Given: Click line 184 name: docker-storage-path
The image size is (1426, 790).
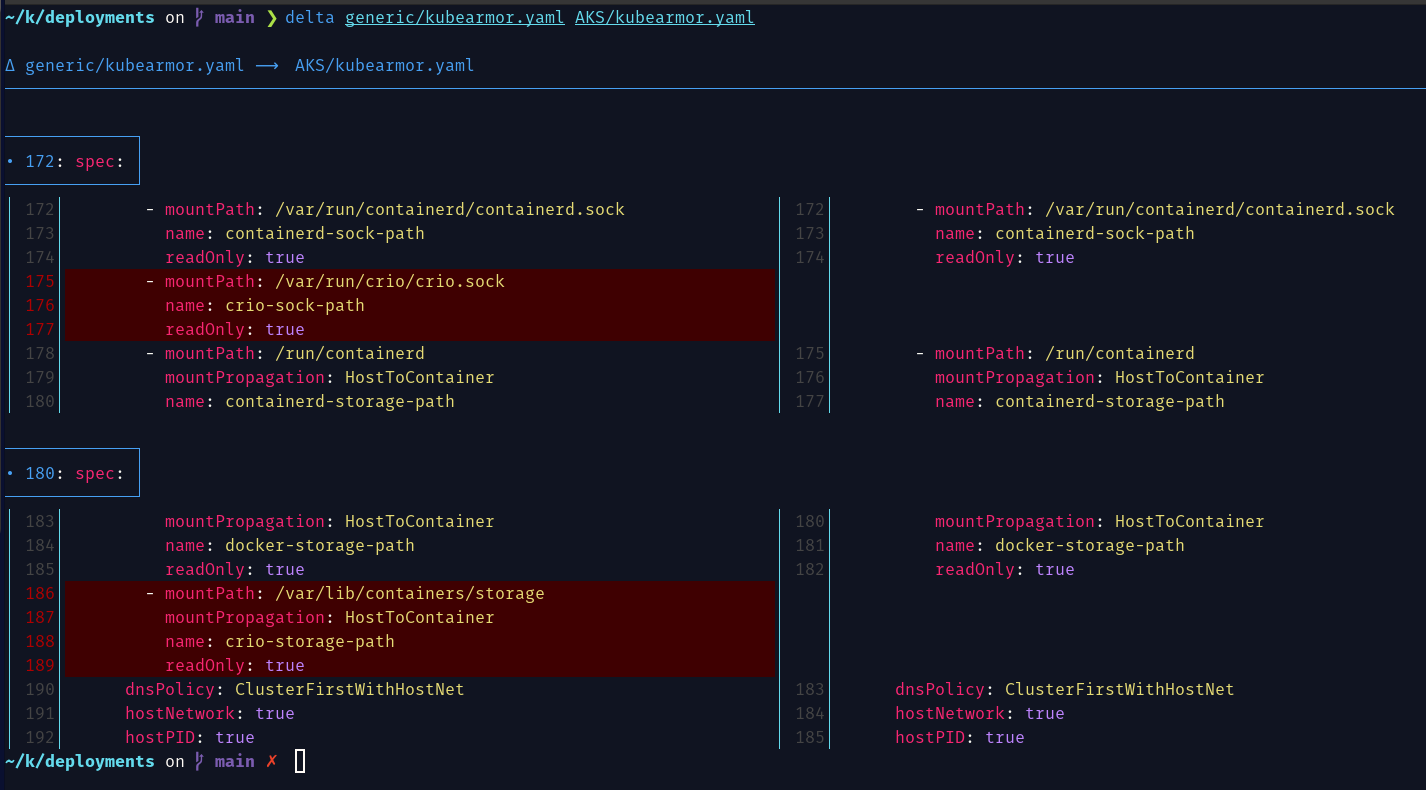Looking at the screenshot, I should point(290,546).
